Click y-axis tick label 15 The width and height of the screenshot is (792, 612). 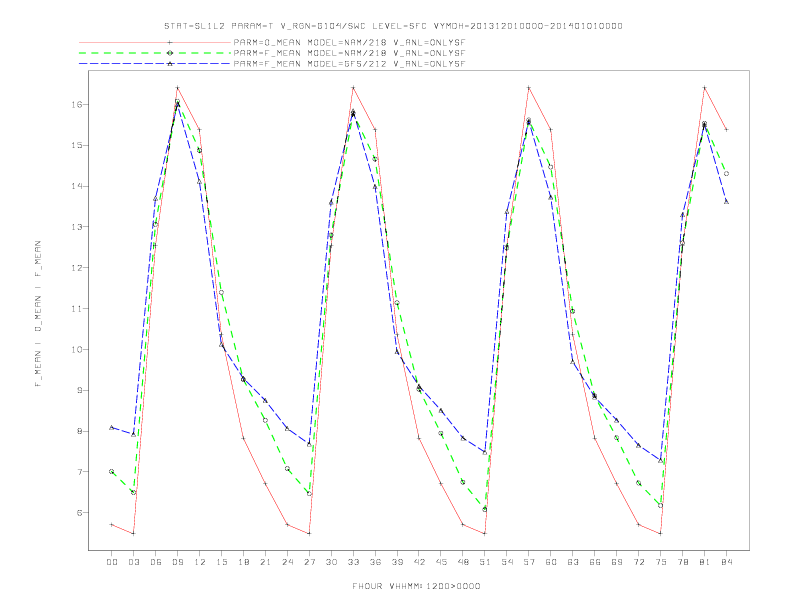[x=77, y=145]
